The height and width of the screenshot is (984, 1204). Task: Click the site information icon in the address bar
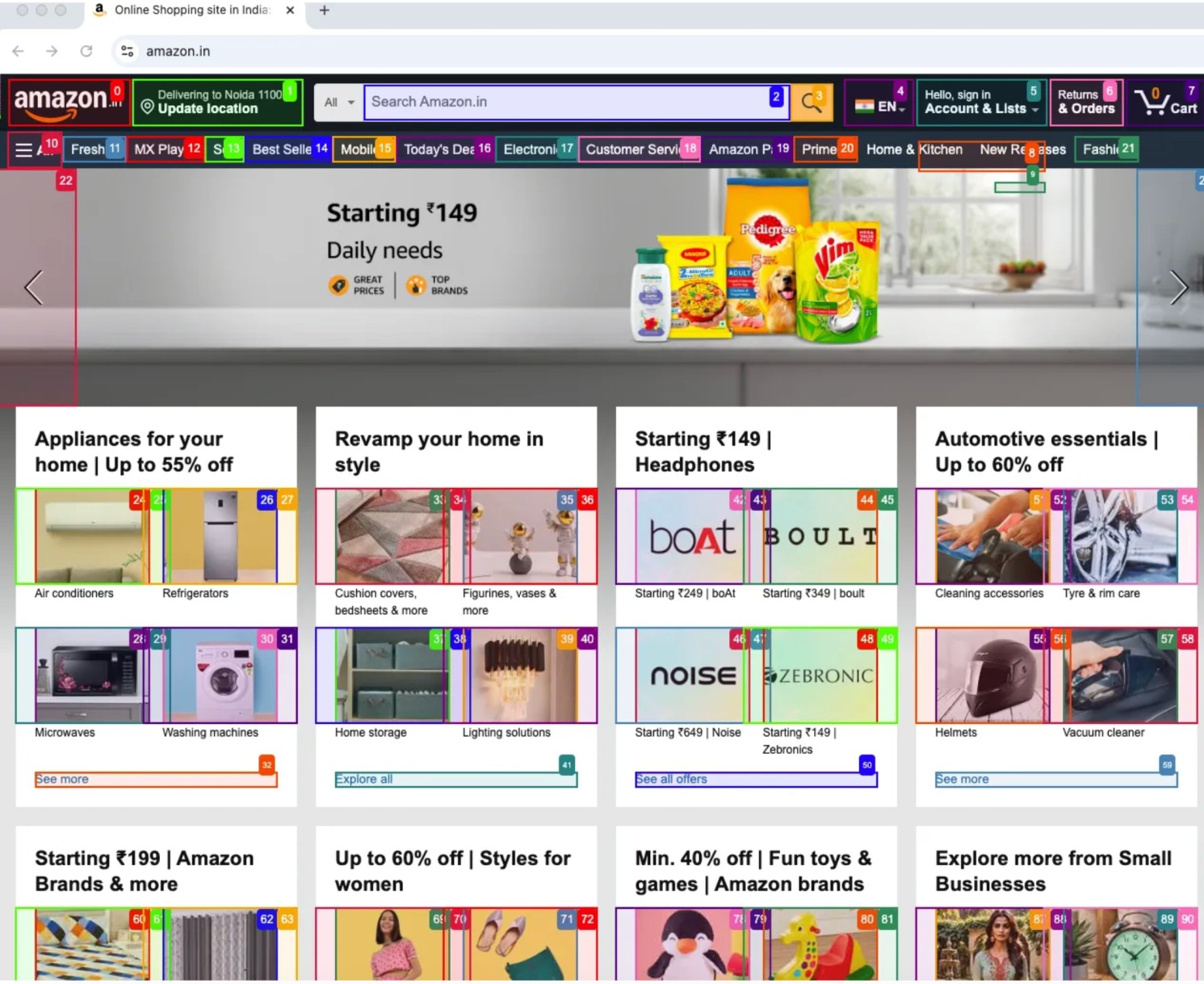[x=127, y=51]
